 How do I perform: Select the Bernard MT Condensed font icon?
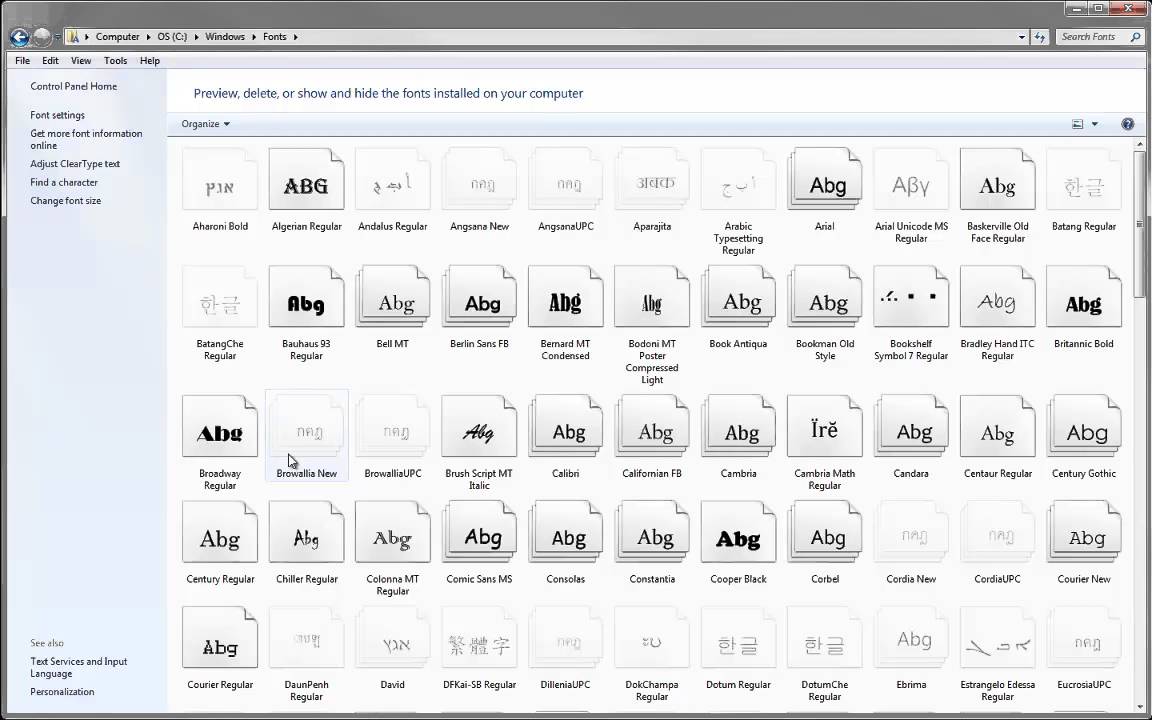[566, 297]
